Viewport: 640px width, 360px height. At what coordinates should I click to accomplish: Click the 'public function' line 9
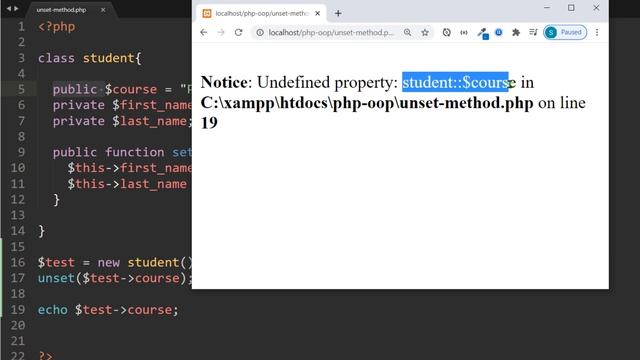(122, 152)
